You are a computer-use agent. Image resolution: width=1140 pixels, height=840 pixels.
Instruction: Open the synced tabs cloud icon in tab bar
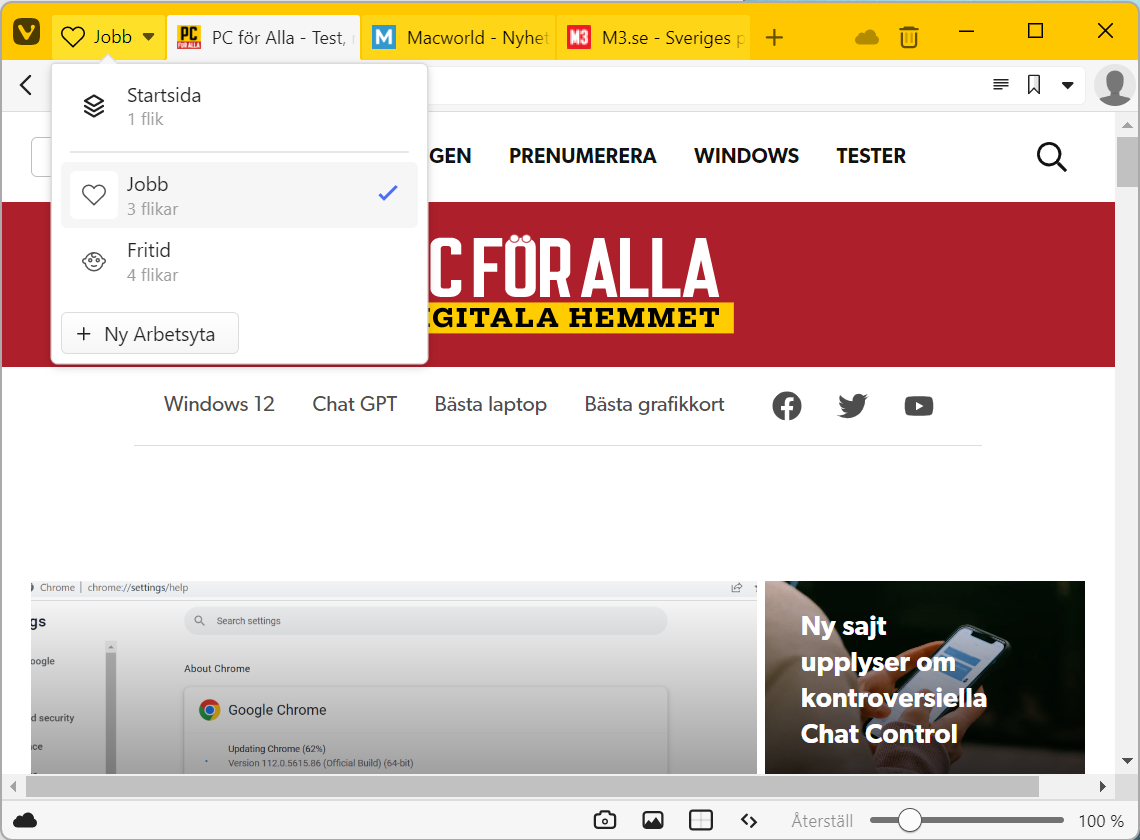(x=866, y=37)
